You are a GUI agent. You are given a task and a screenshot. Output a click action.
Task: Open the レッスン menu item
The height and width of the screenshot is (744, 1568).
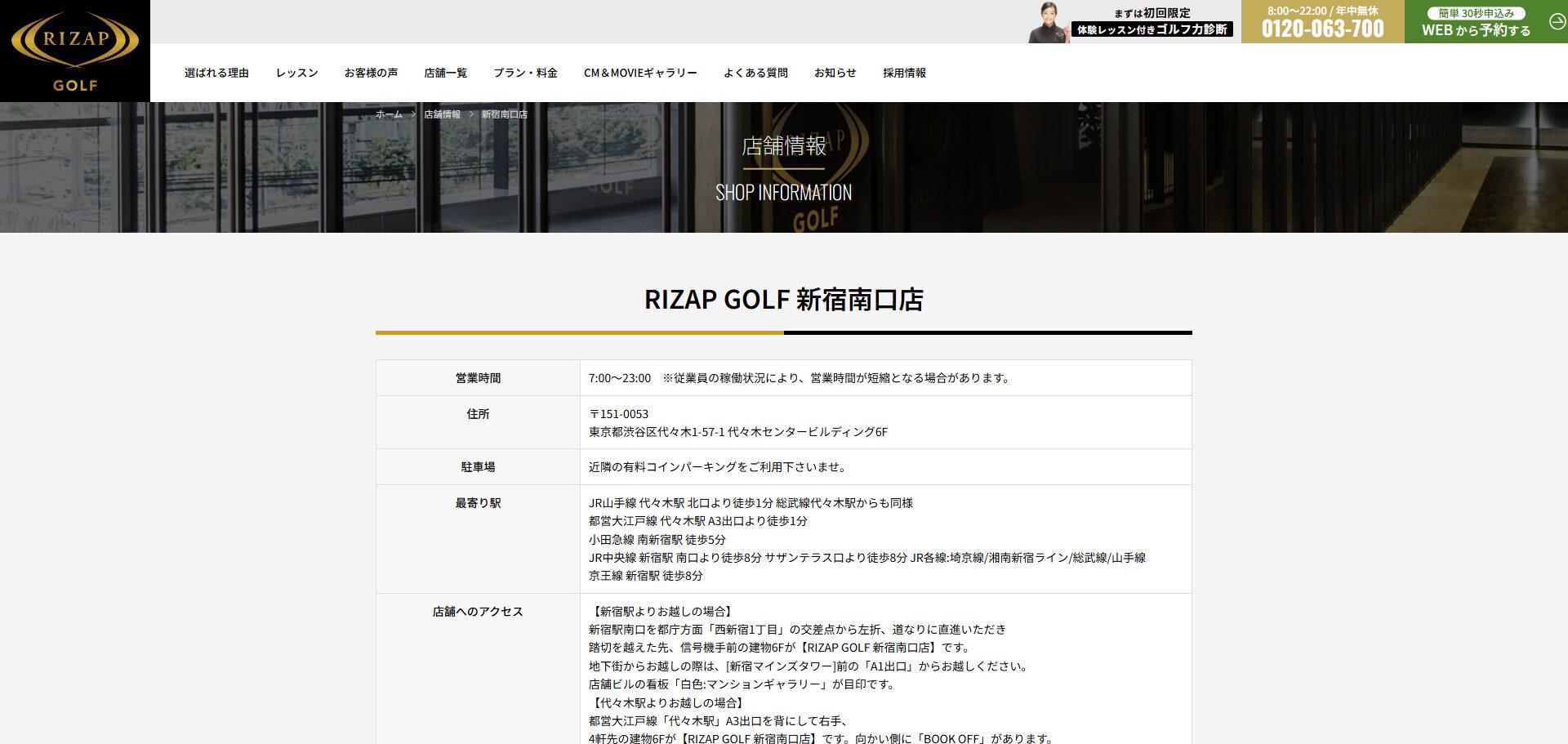(296, 73)
